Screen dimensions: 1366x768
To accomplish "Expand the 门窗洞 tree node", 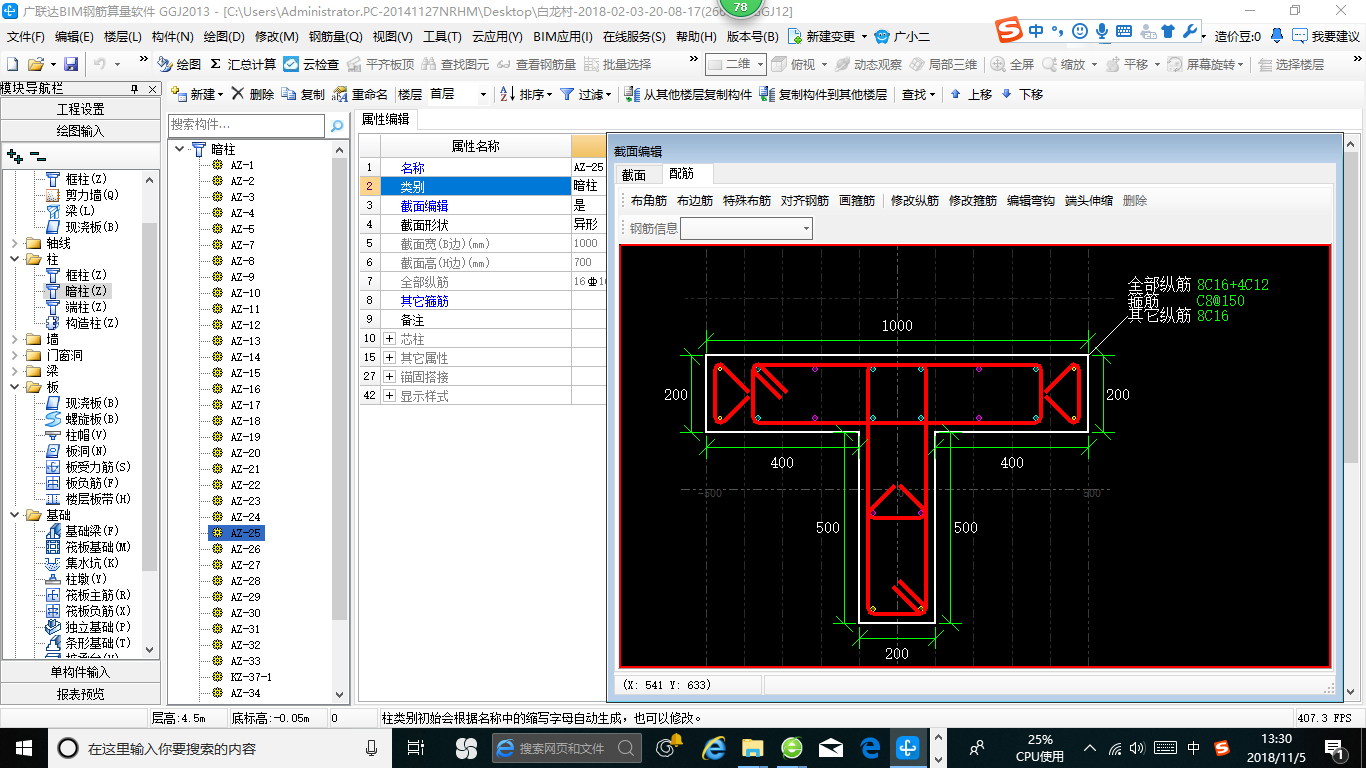I will click(14, 355).
